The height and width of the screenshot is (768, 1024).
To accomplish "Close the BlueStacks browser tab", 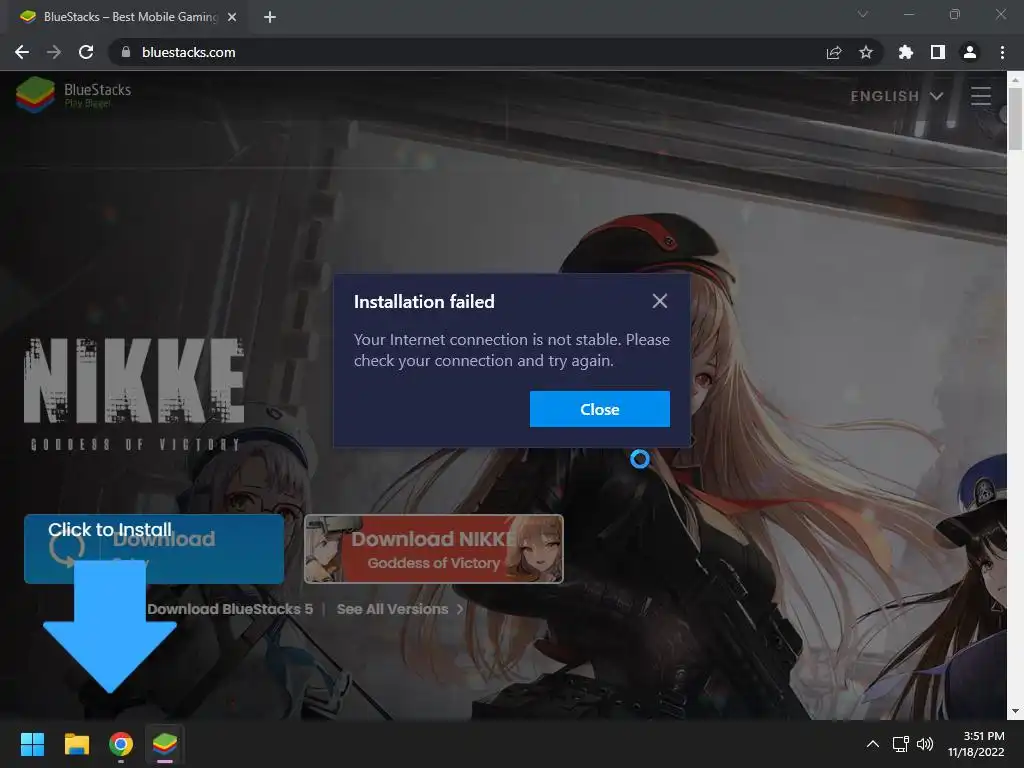I will [232, 17].
